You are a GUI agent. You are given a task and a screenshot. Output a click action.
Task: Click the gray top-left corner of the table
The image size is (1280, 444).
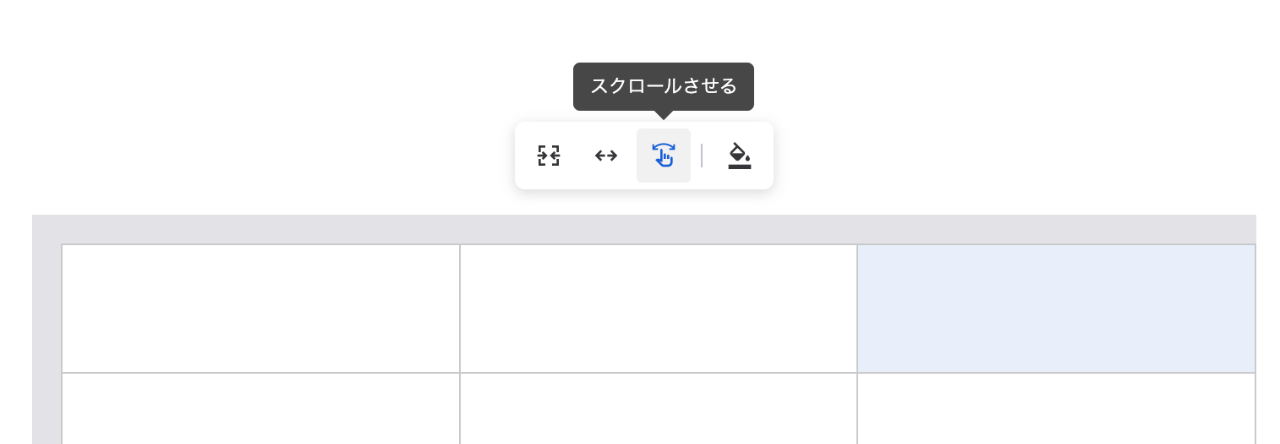click(47, 229)
